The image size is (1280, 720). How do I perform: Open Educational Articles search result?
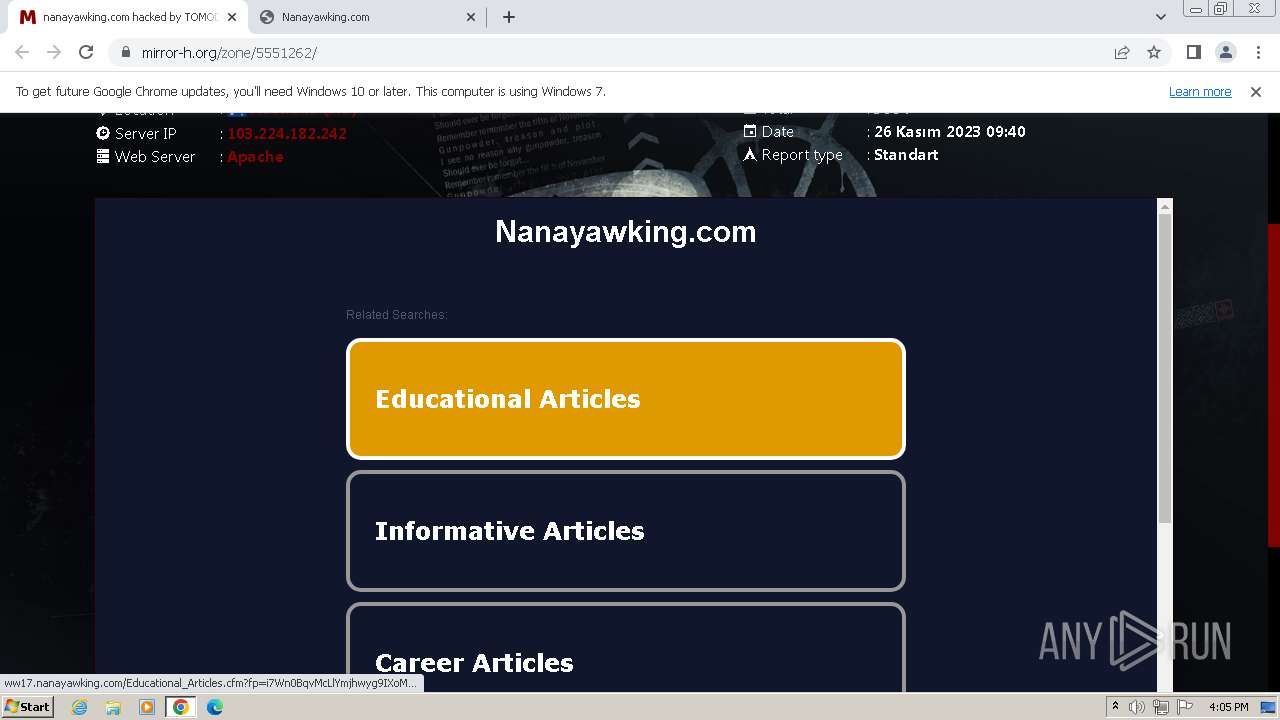pos(626,399)
